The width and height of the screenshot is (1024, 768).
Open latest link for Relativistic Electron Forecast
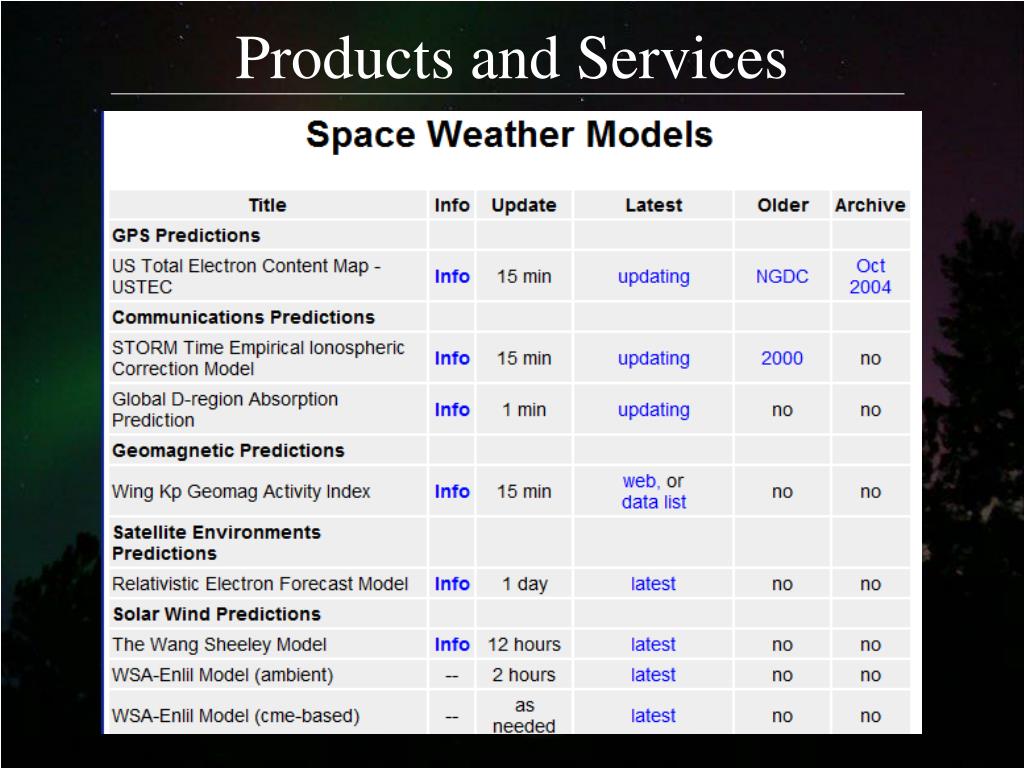[653, 583]
